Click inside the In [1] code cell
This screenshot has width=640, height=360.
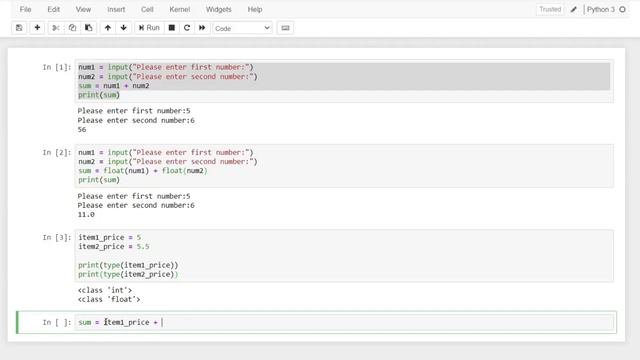pyautogui.click(x=344, y=81)
